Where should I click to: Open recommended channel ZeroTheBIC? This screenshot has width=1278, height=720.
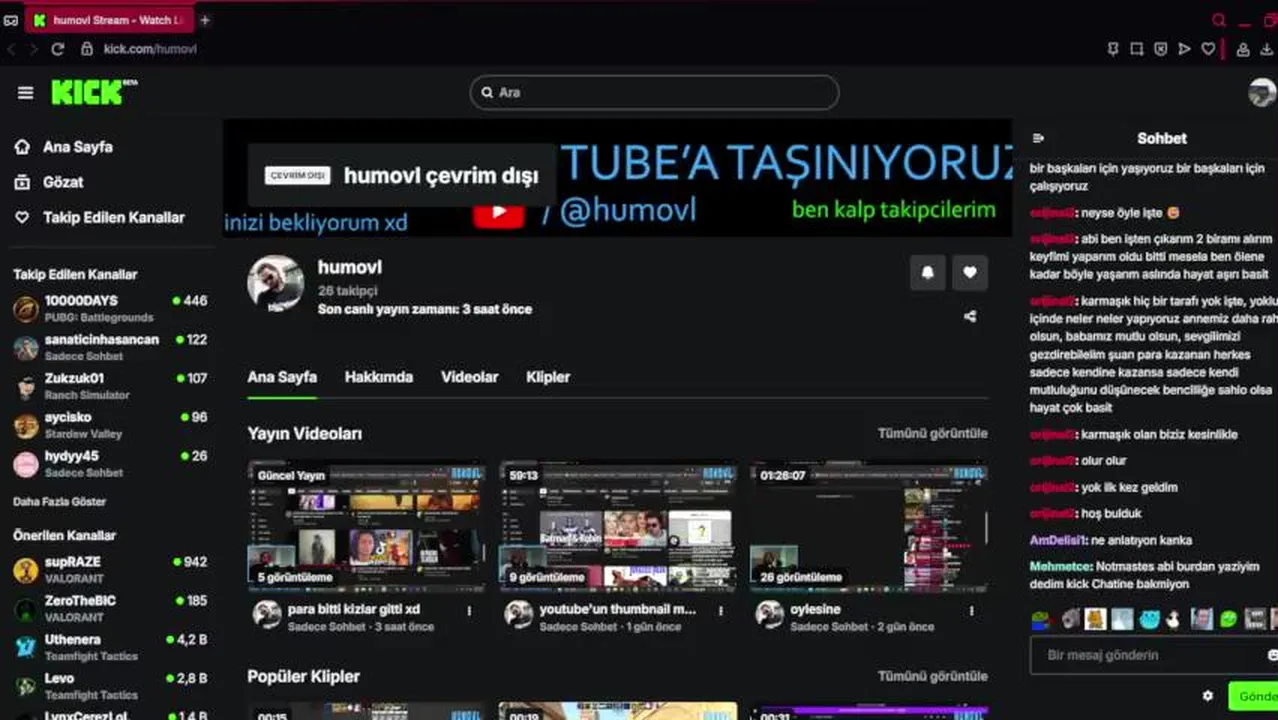point(110,609)
